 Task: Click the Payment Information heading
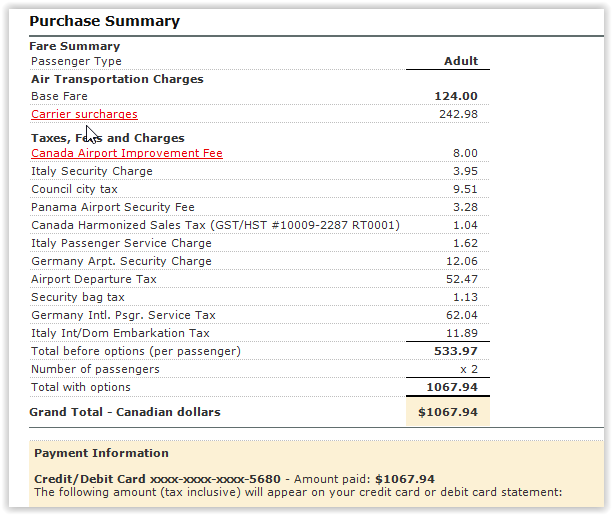(x=101, y=453)
